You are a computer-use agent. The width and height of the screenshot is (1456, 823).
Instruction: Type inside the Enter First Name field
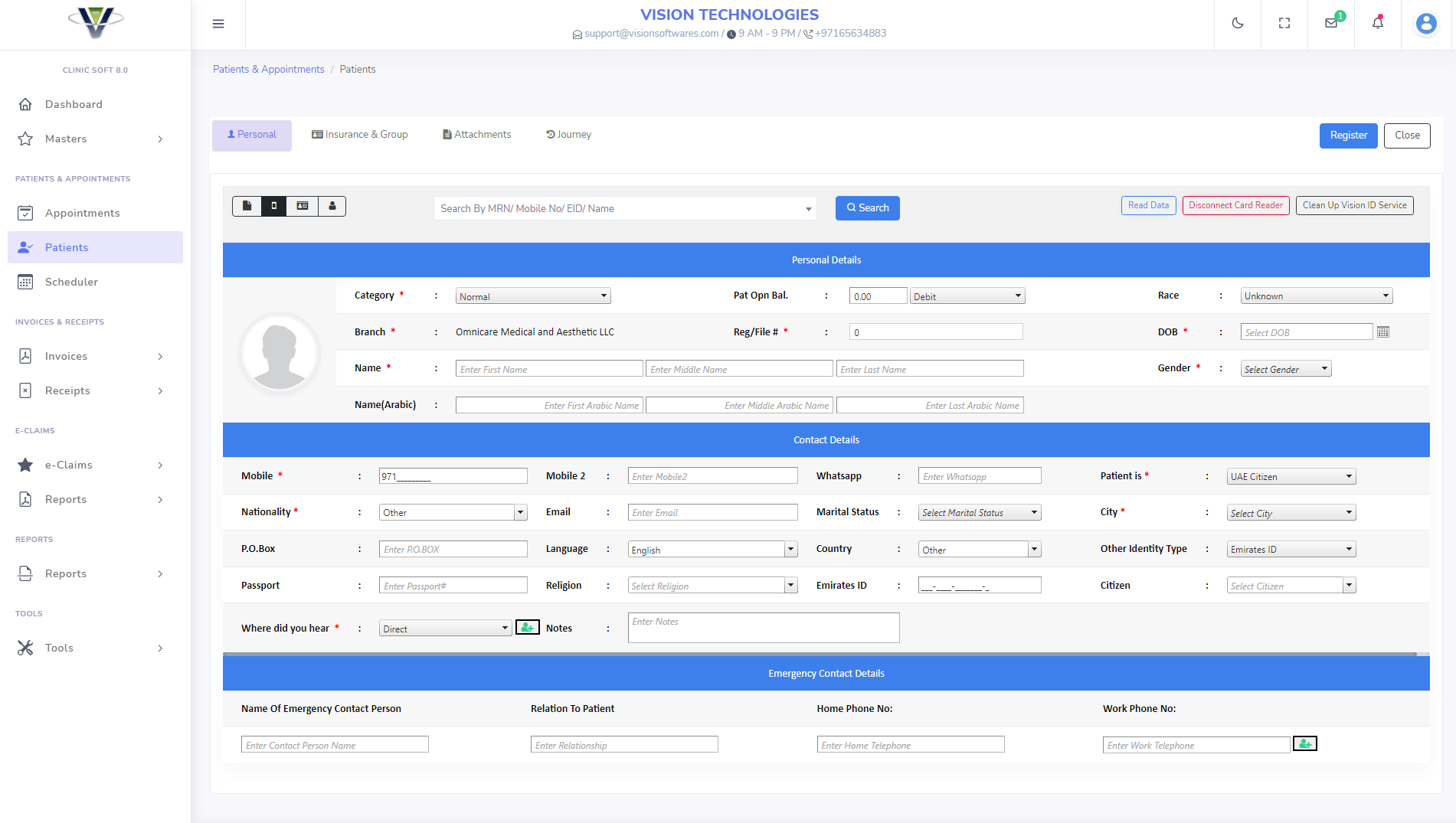pyautogui.click(x=548, y=368)
